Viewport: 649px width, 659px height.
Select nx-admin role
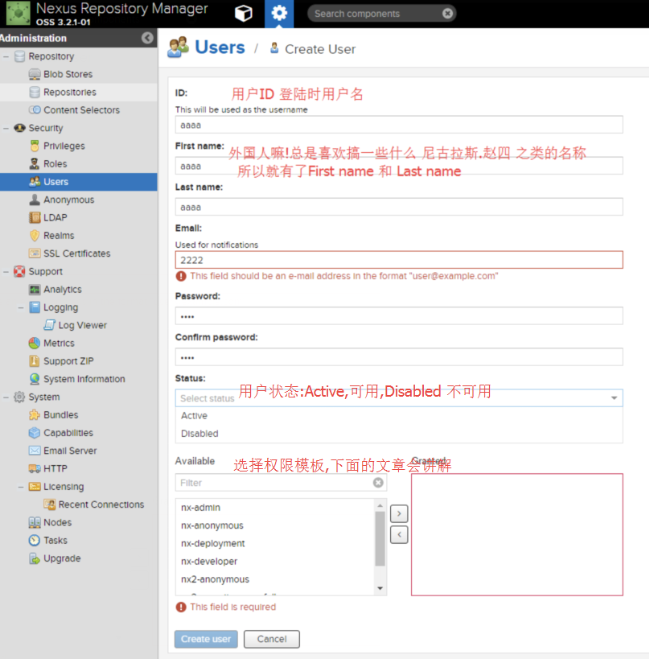(x=275, y=508)
